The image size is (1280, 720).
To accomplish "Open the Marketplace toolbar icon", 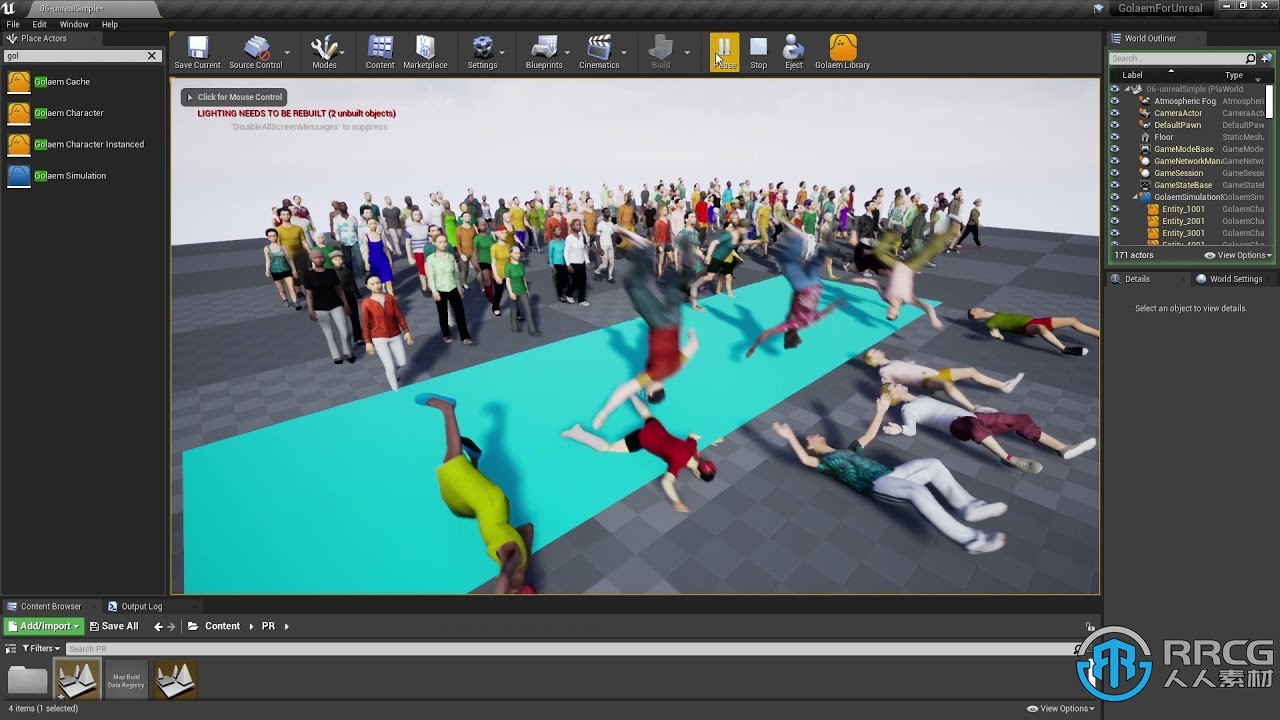I will coord(425,52).
